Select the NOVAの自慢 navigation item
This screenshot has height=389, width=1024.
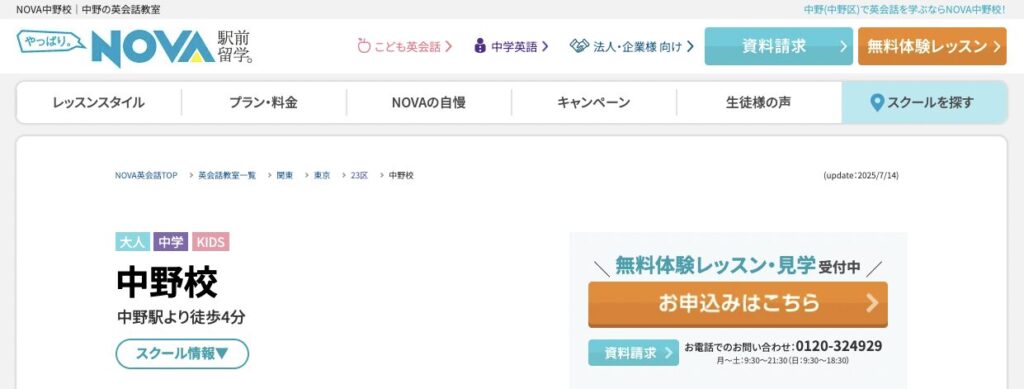pyautogui.click(x=428, y=102)
